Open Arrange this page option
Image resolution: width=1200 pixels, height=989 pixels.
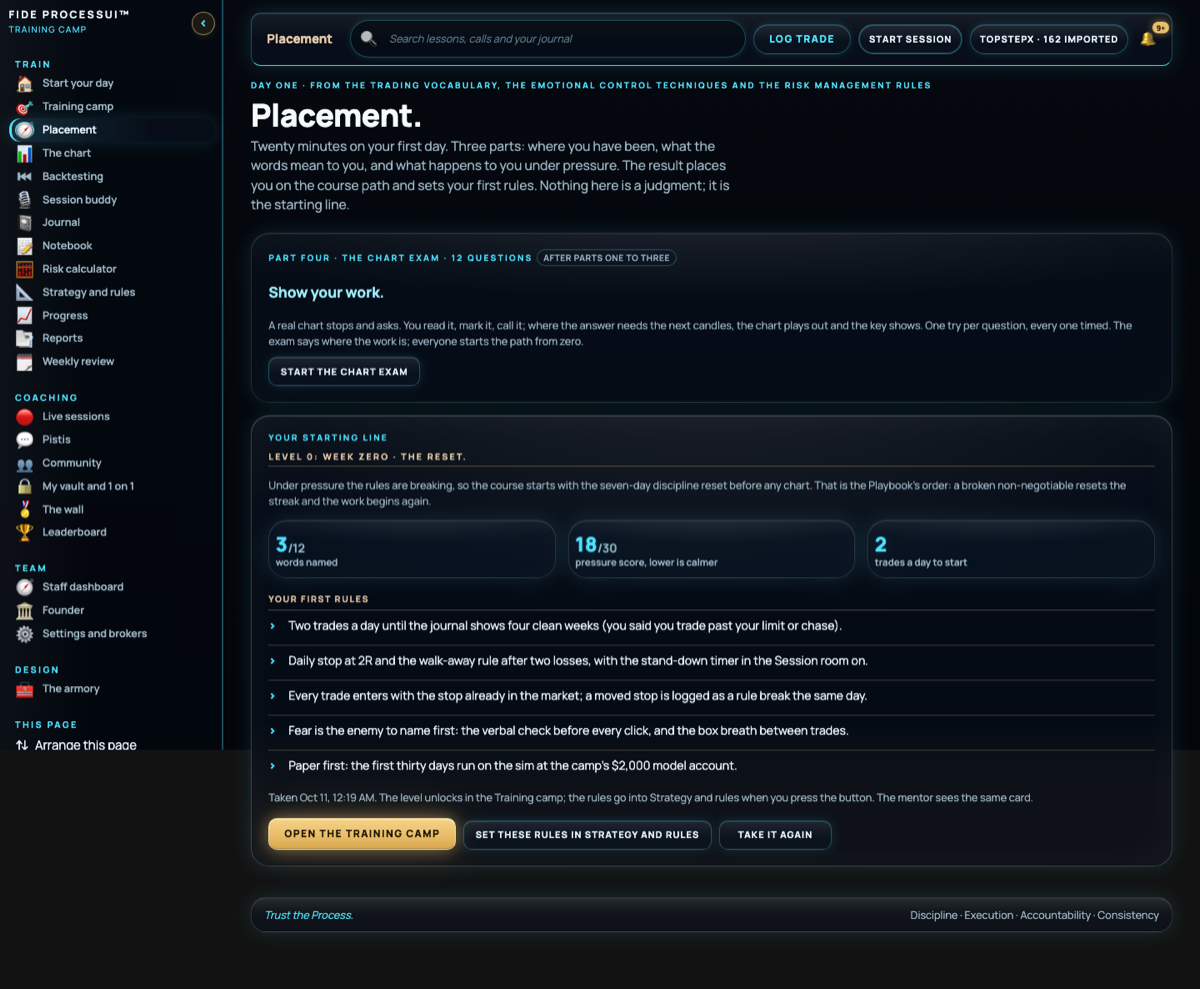click(x=76, y=745)
